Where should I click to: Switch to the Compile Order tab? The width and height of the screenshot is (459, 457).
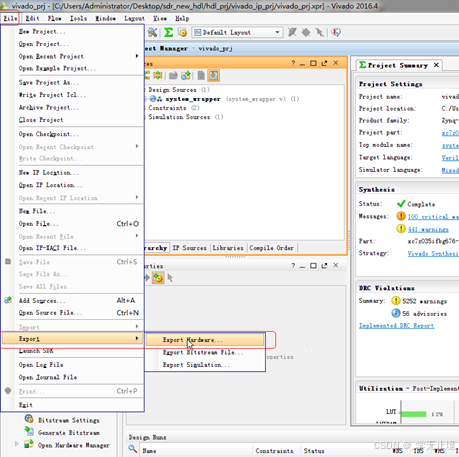pyautogui.click(x=272, y=248)
